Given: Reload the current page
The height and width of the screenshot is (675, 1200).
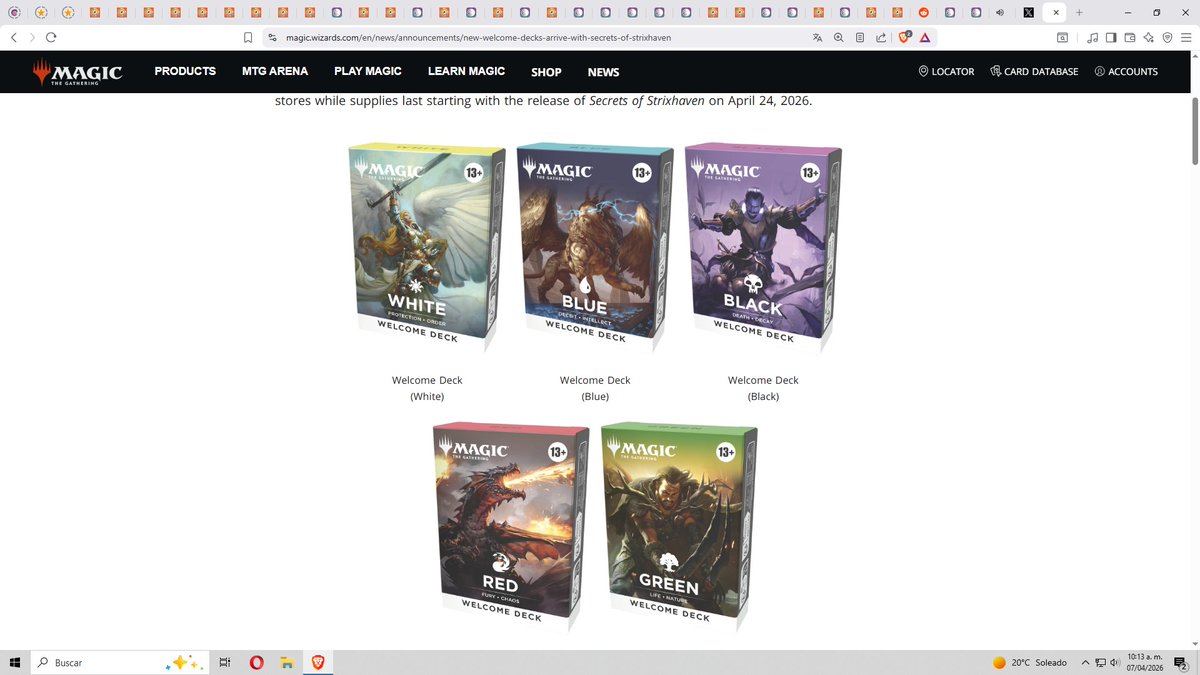Looking at the screenshot, I should (51, 37).
